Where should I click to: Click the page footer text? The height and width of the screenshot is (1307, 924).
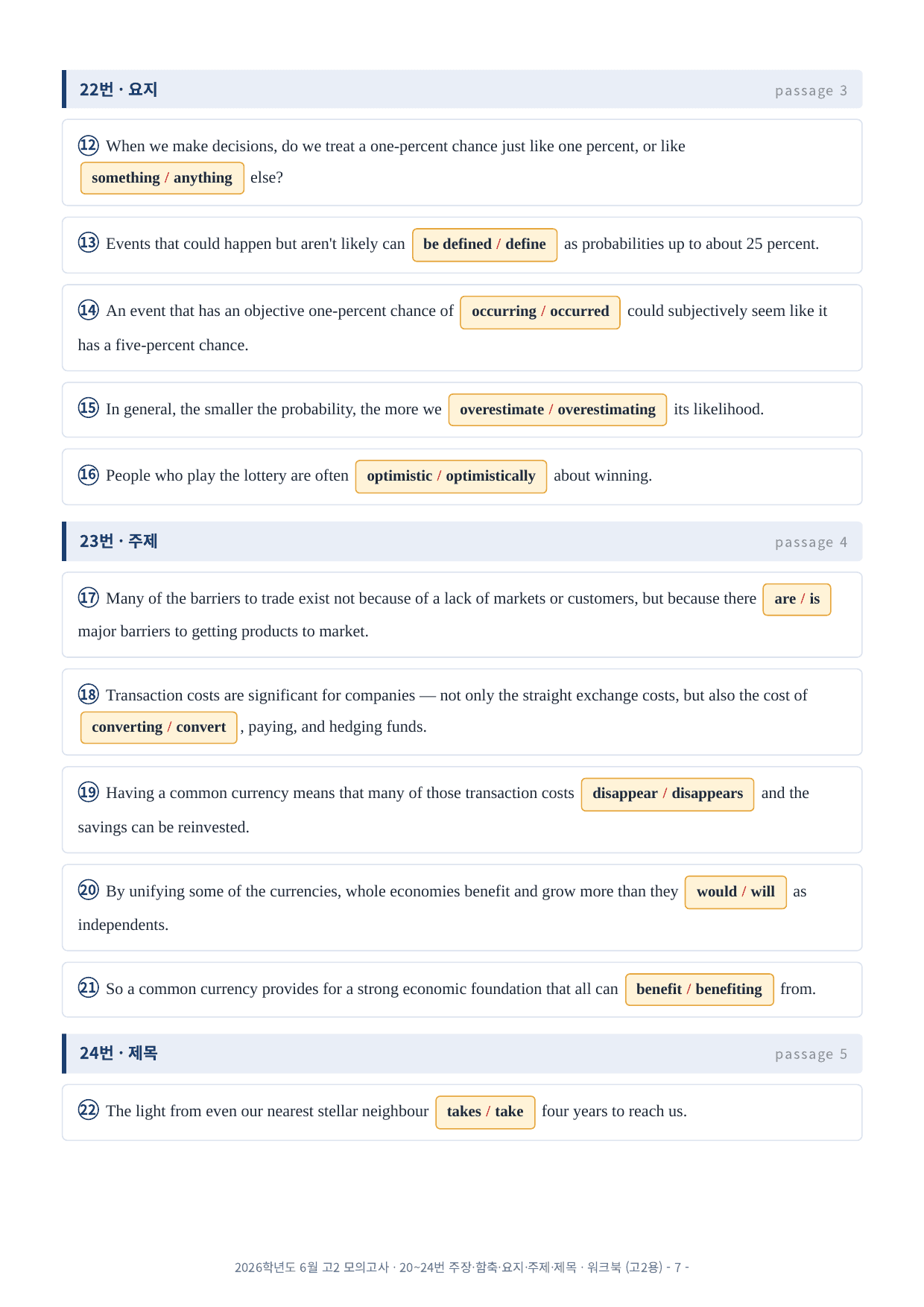point(462,1268)
